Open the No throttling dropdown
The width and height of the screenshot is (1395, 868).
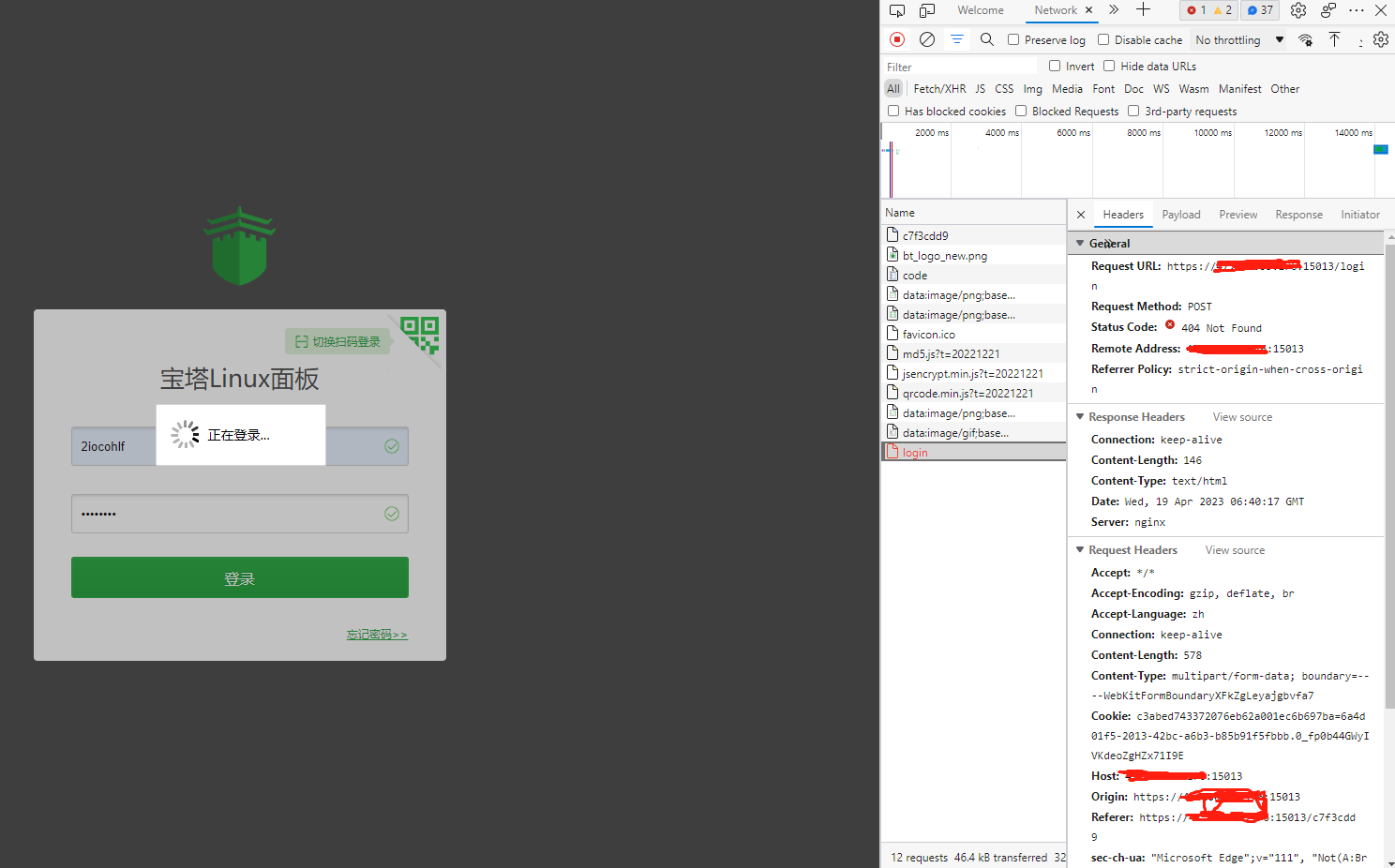[1239, 39]
